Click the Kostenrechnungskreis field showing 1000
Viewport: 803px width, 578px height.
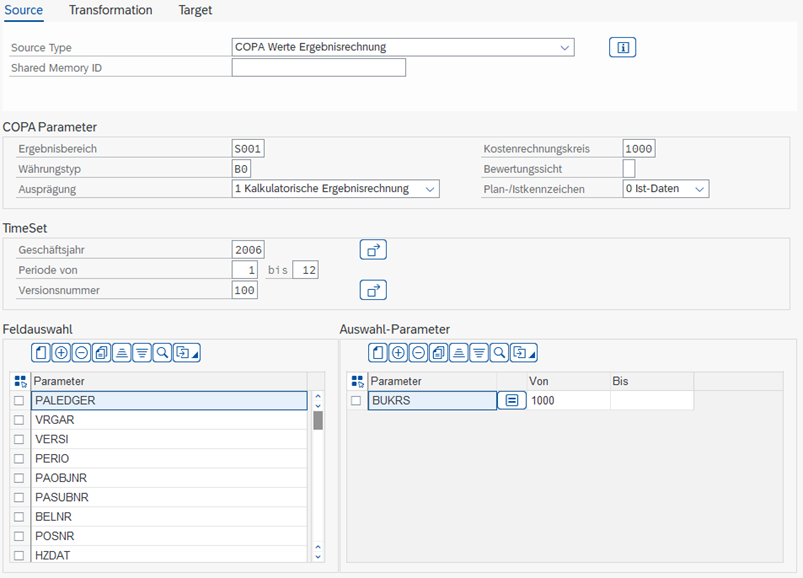coord(639,148)
